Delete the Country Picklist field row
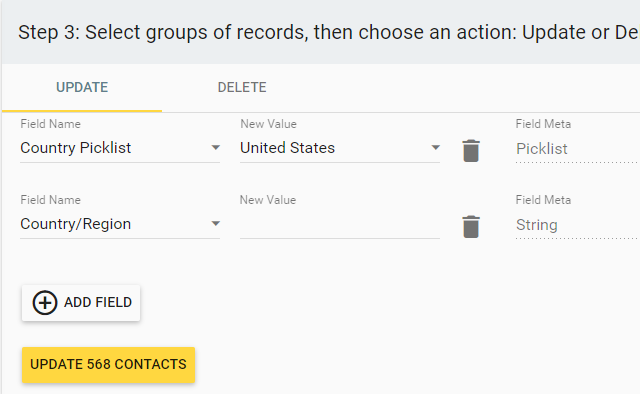 tap(471, 151)
